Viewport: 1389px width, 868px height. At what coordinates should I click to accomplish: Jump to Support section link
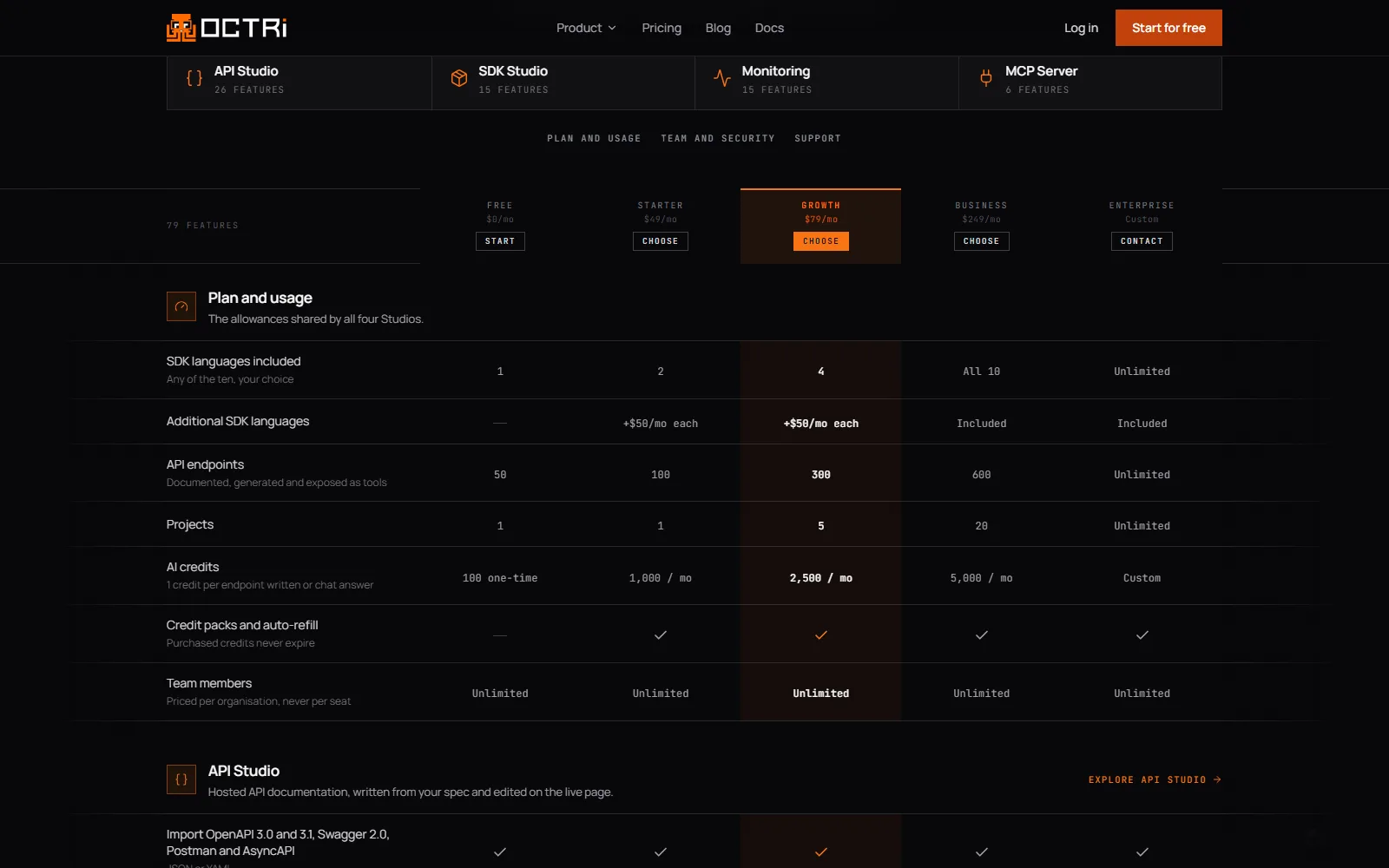[x=818, y=138]
